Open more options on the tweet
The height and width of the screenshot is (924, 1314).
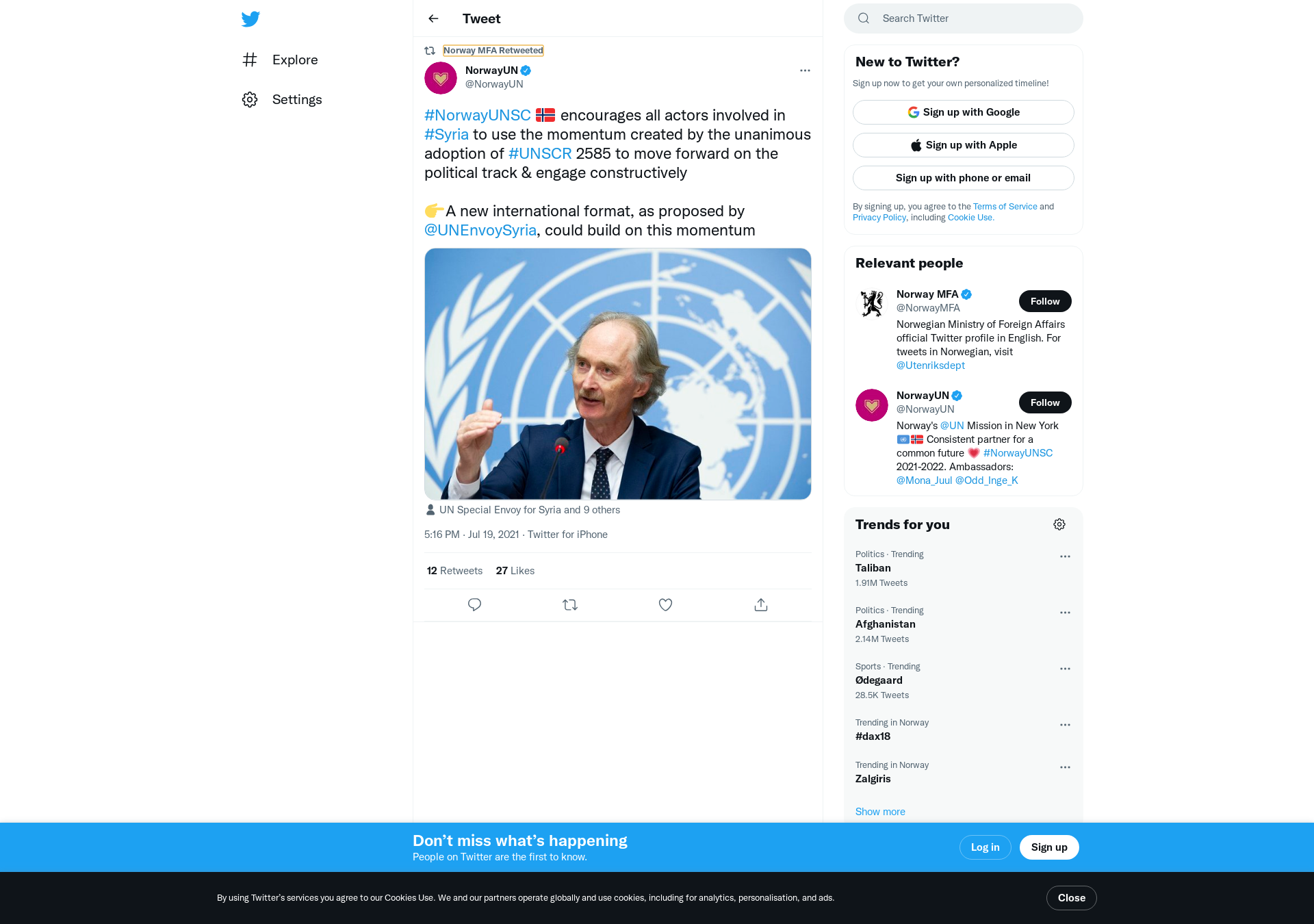pos(805,70)
